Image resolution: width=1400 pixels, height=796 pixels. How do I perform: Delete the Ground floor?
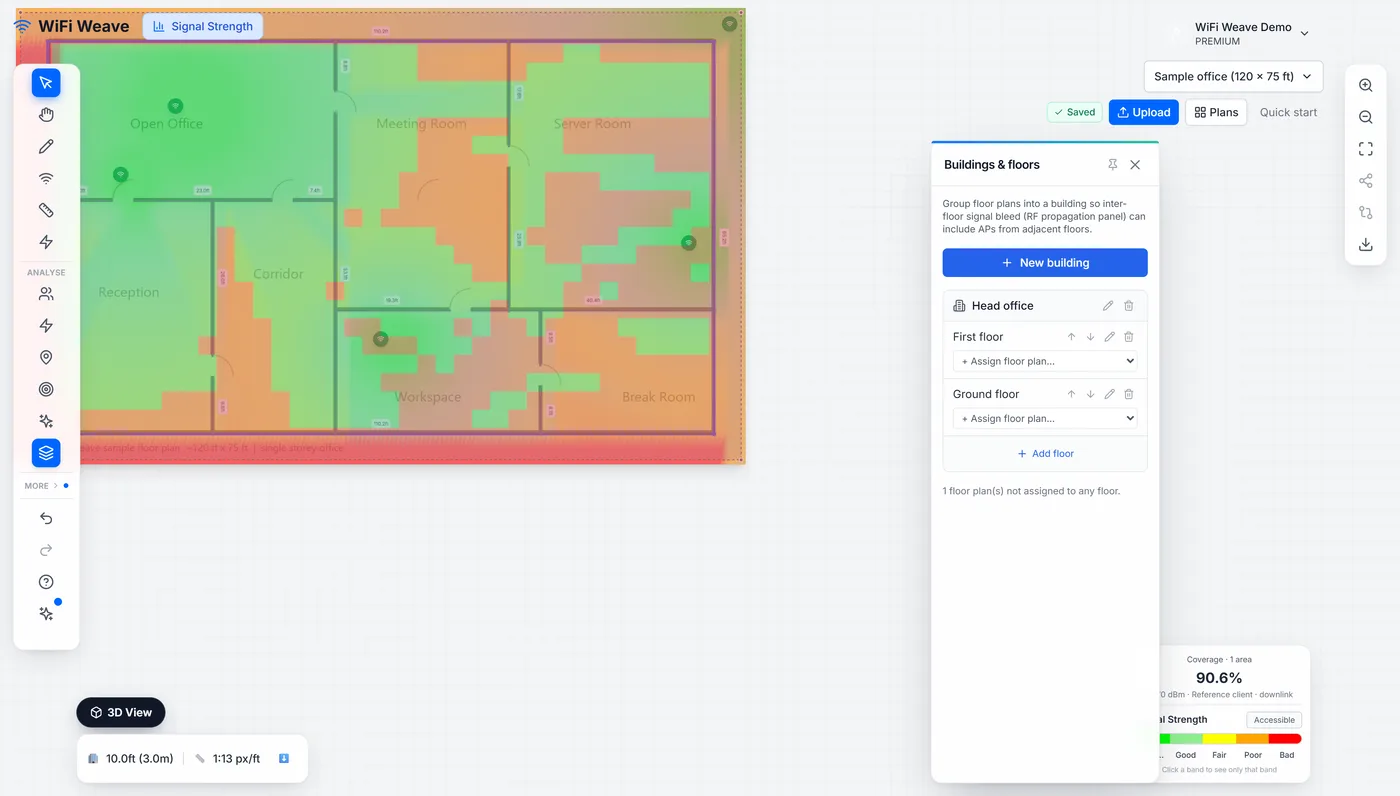tap(1129, 394)
